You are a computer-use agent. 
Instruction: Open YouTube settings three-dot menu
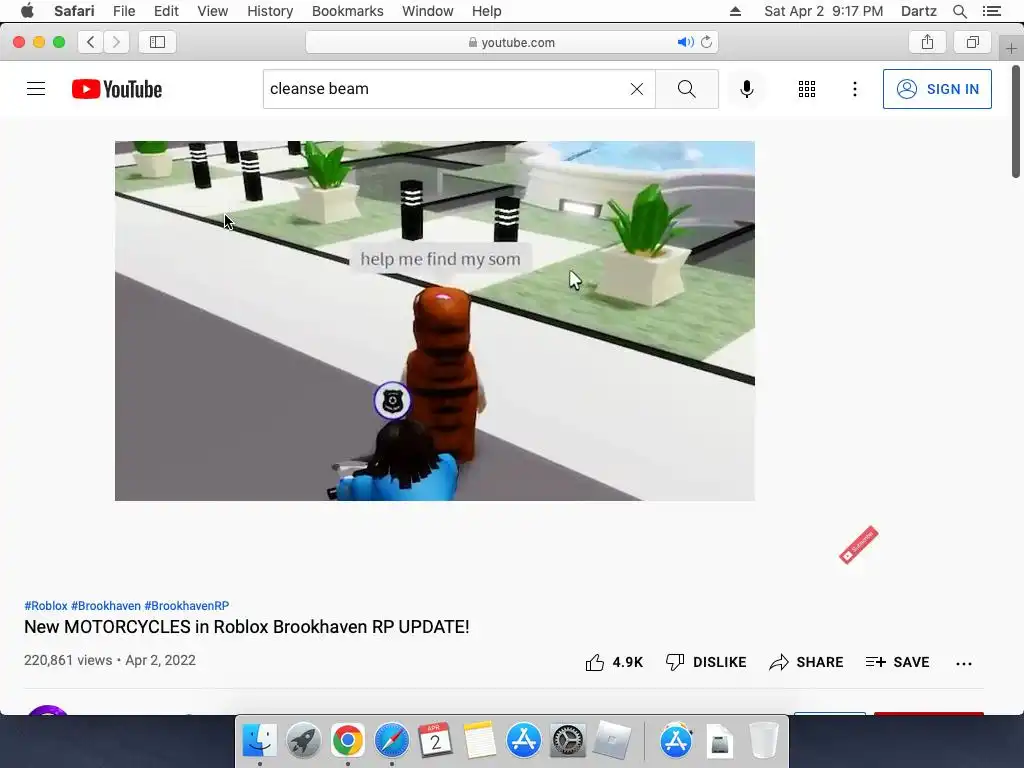point(855,89)
